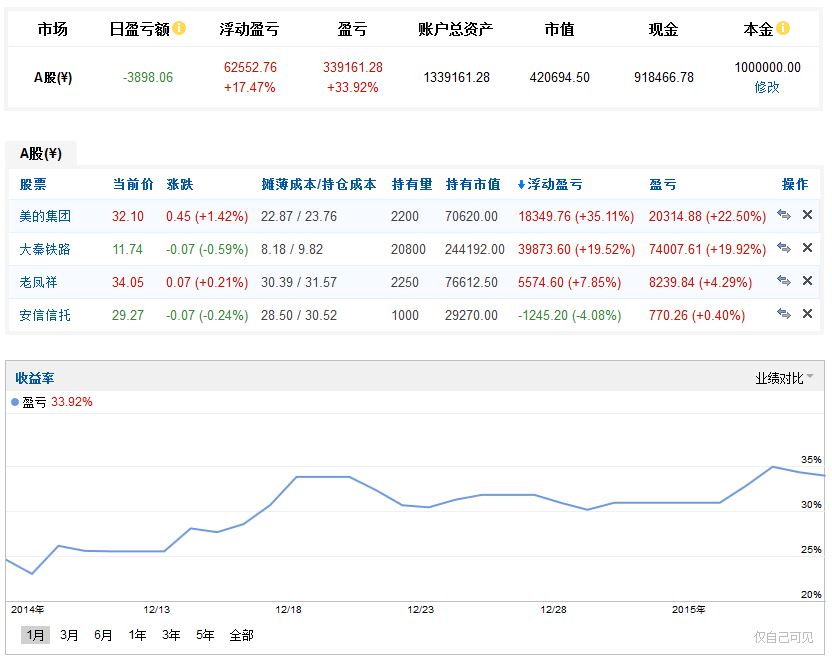Click the trade arrows icon for 老凤祥

(x=784, y=281)
